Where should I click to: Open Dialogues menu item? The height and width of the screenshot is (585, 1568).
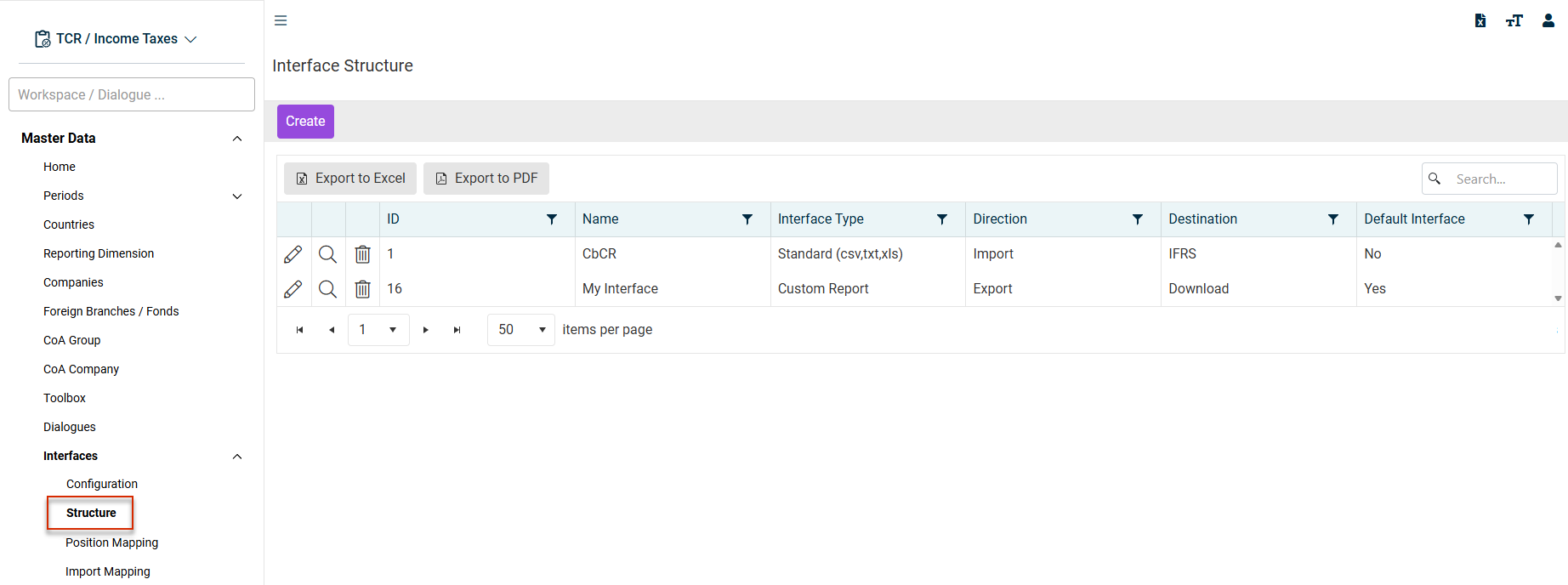coord(70,427)
